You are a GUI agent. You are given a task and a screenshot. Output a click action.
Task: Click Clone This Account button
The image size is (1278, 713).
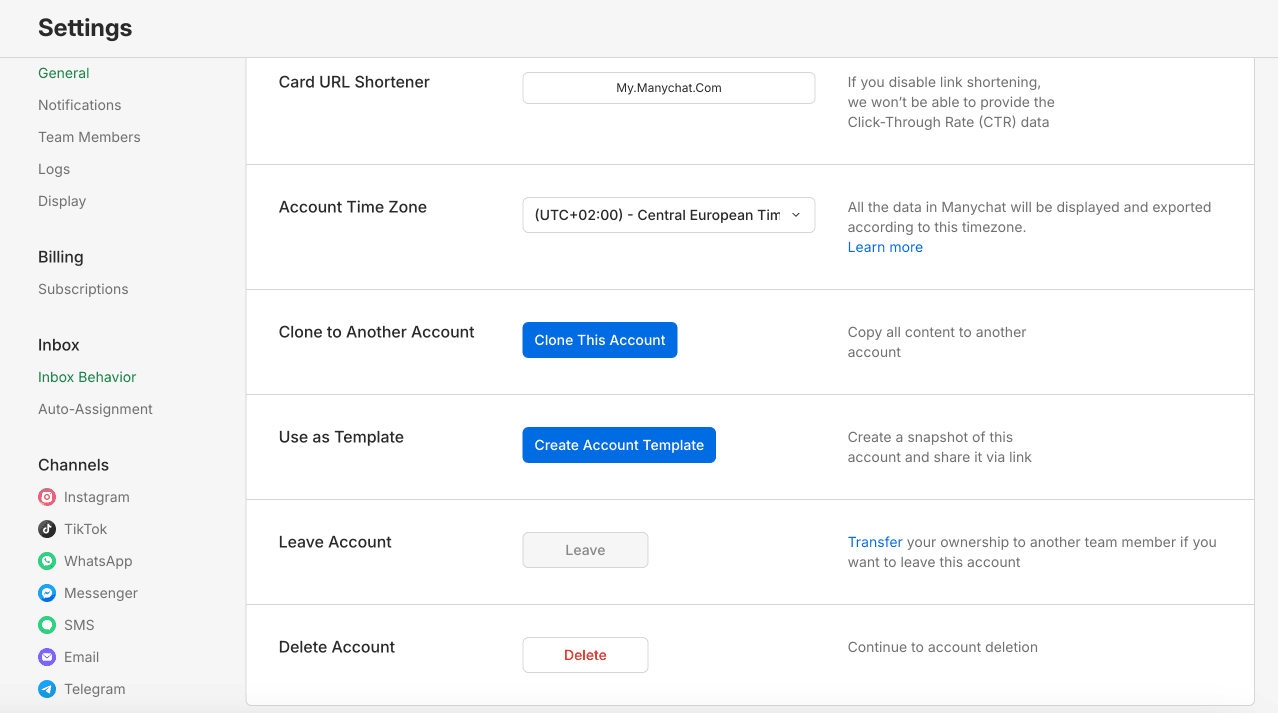(600, 340)
